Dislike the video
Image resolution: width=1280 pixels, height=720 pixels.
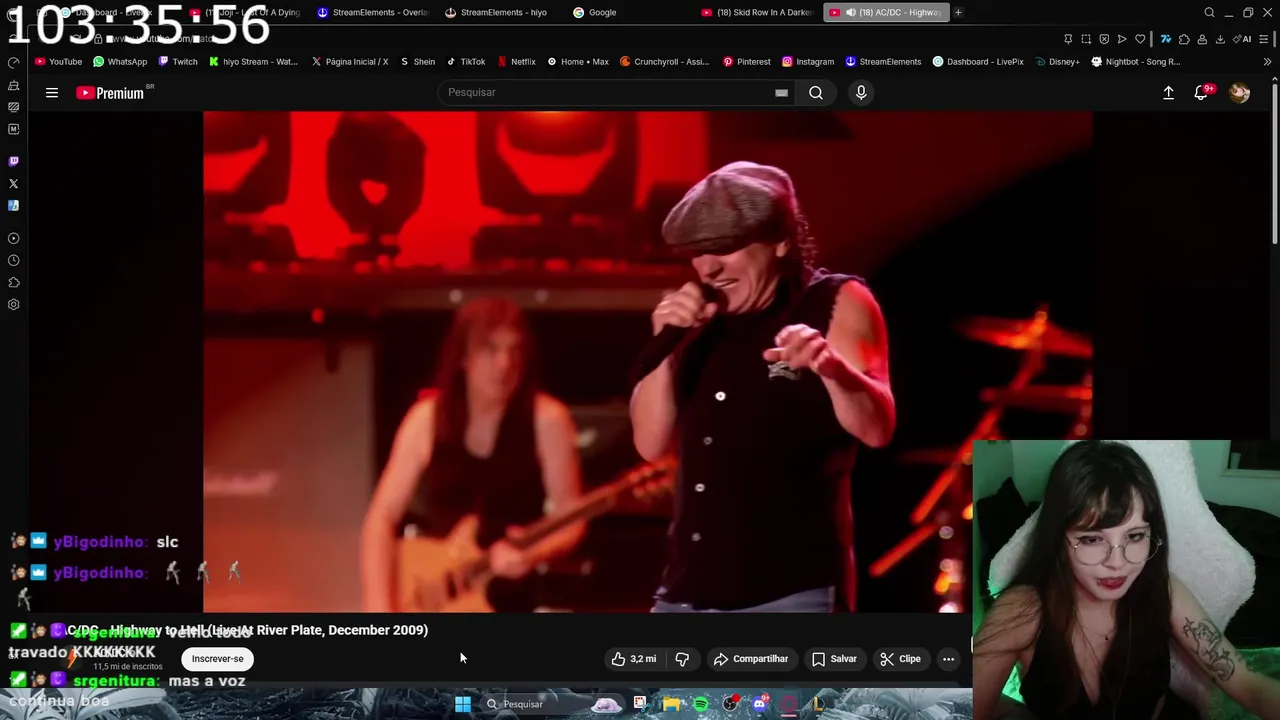682,659
